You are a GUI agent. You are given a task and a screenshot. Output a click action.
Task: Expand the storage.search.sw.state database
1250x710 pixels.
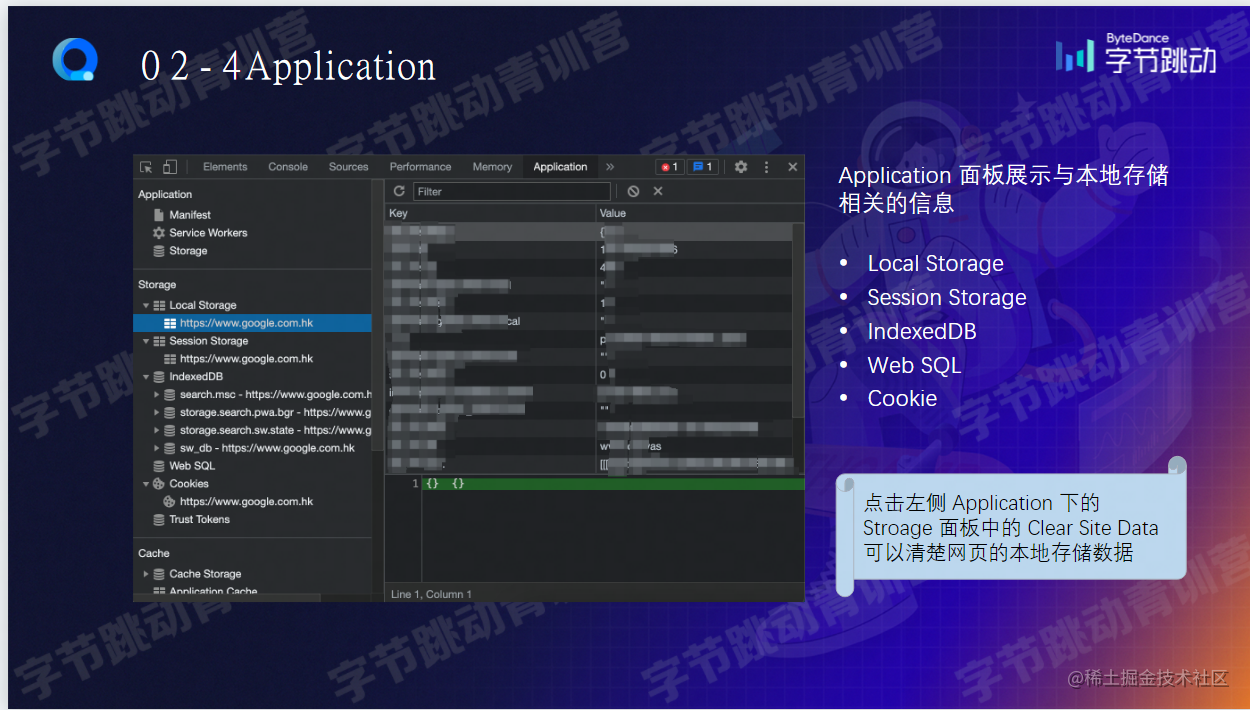click(x=157, y=430)
